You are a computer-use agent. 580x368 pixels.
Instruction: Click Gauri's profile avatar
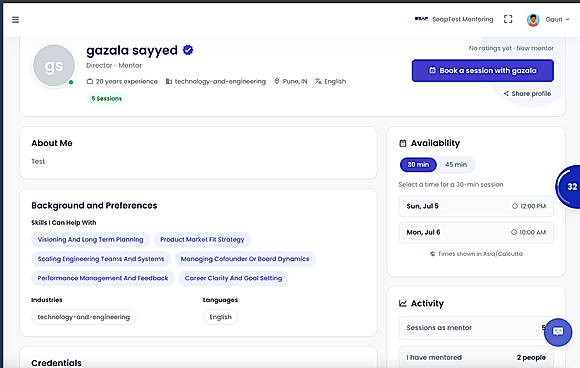pos(533,20)
